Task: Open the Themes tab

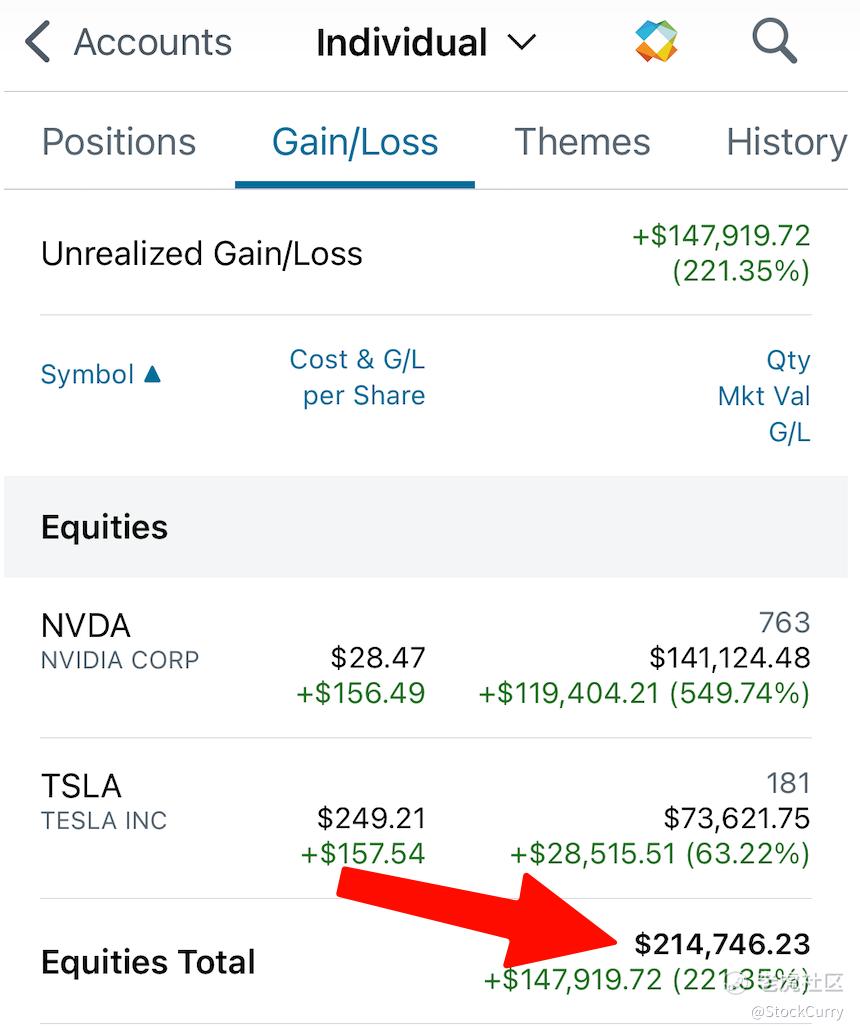Action: (x=582, y=142)
